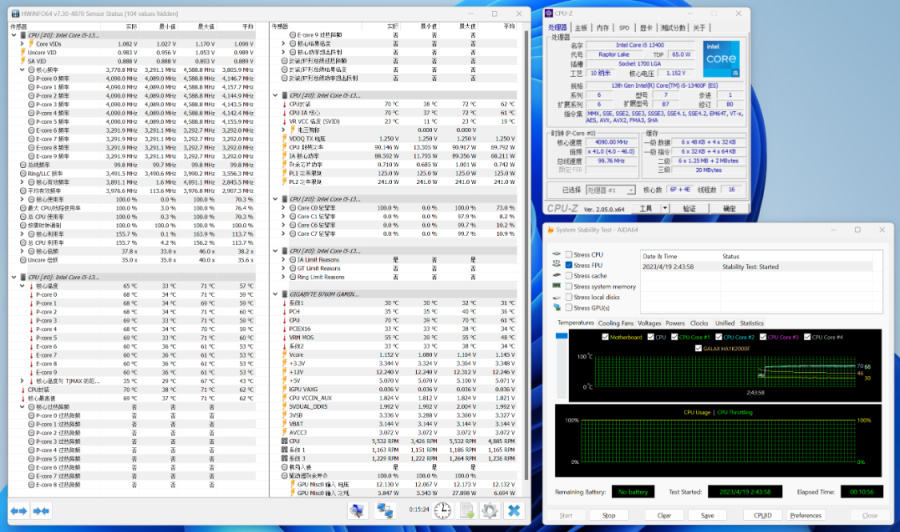Collapse the GIGABYTE B760M sensor group
Viewport: 900px width, 532px height.
point(277,295)
